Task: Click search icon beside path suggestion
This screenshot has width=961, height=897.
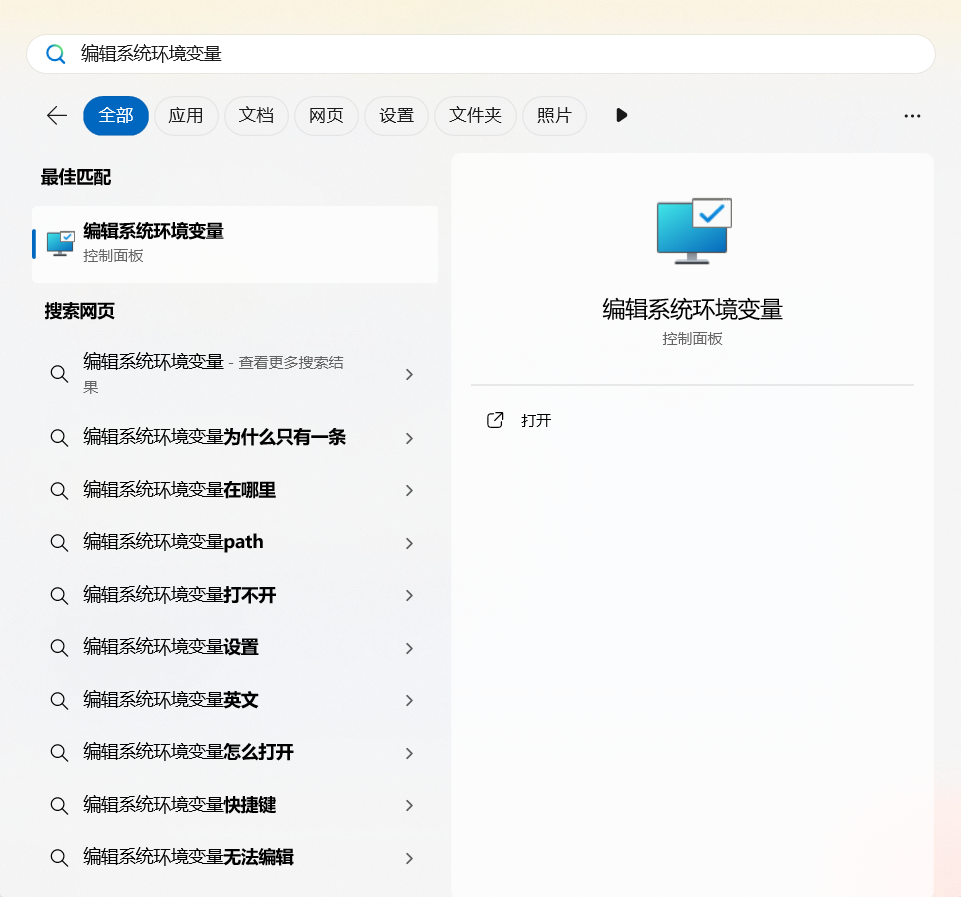Action: click(x=59, y=542)
